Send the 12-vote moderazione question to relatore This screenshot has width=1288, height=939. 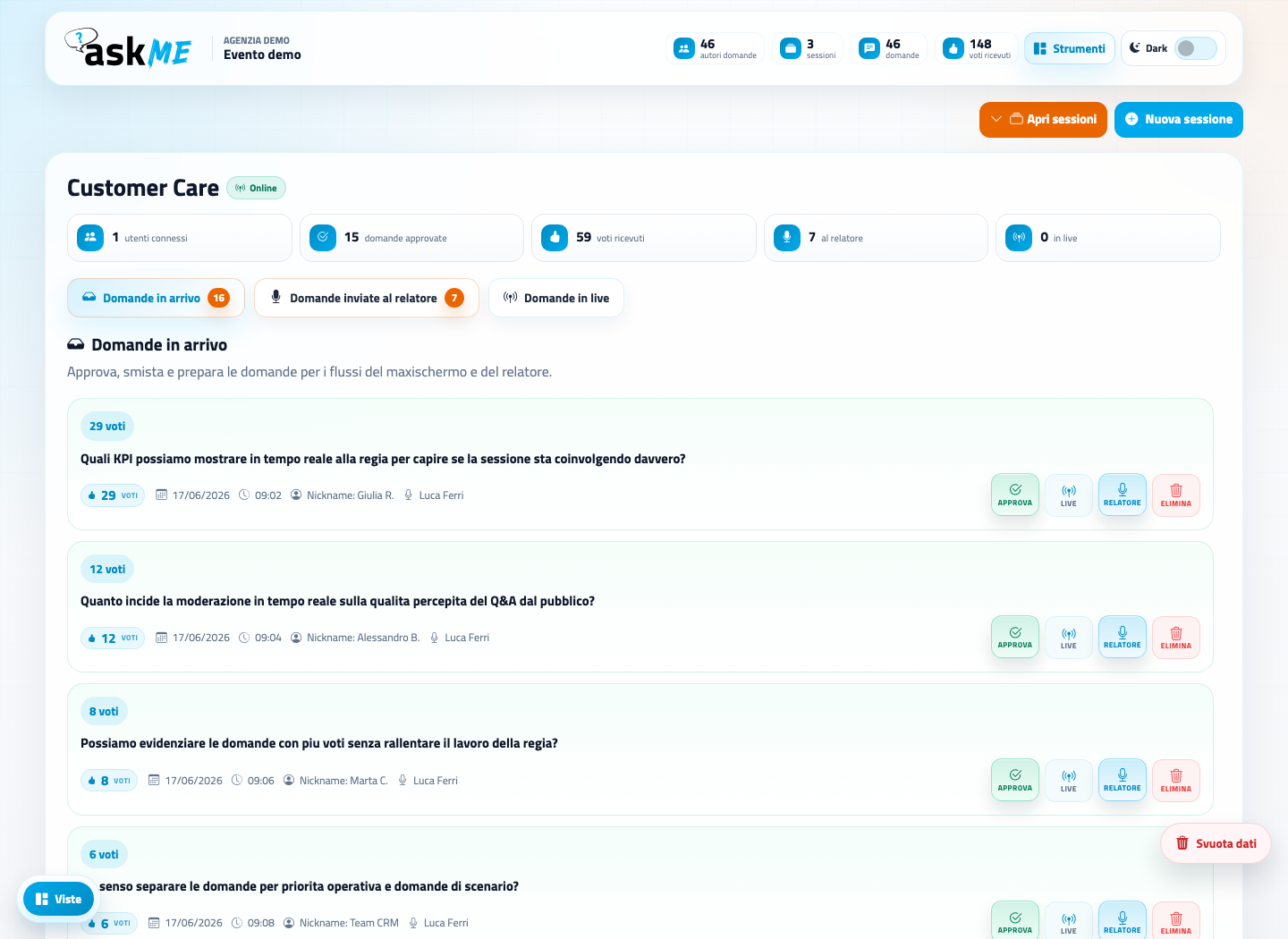(x=1123, y=637)
